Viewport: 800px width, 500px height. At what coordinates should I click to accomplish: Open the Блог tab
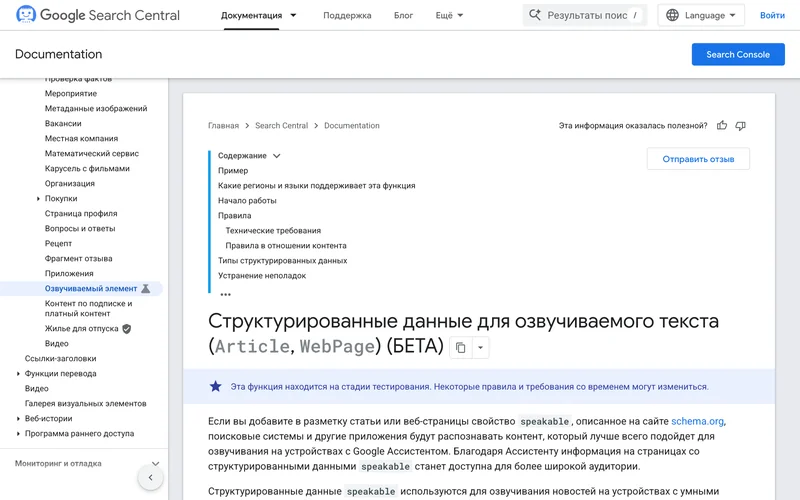(x=403, y=15)
